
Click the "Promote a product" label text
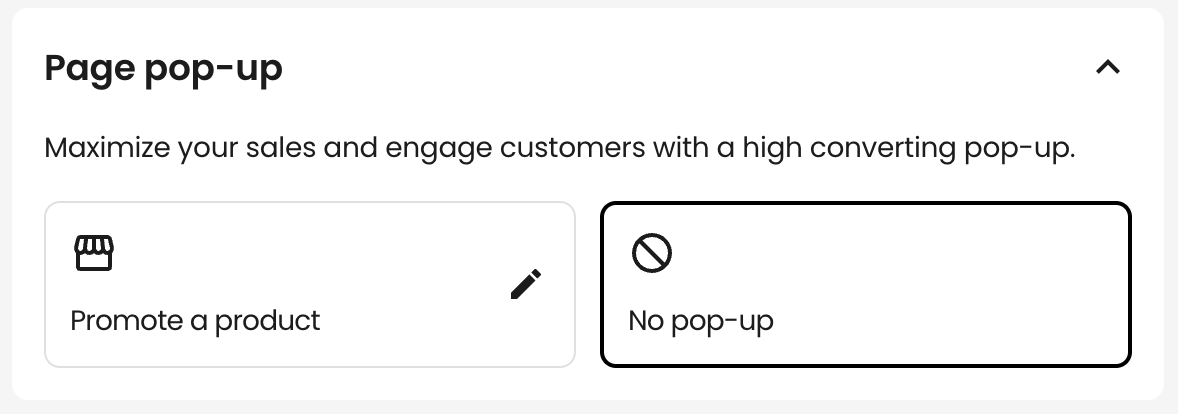point(195,321)
